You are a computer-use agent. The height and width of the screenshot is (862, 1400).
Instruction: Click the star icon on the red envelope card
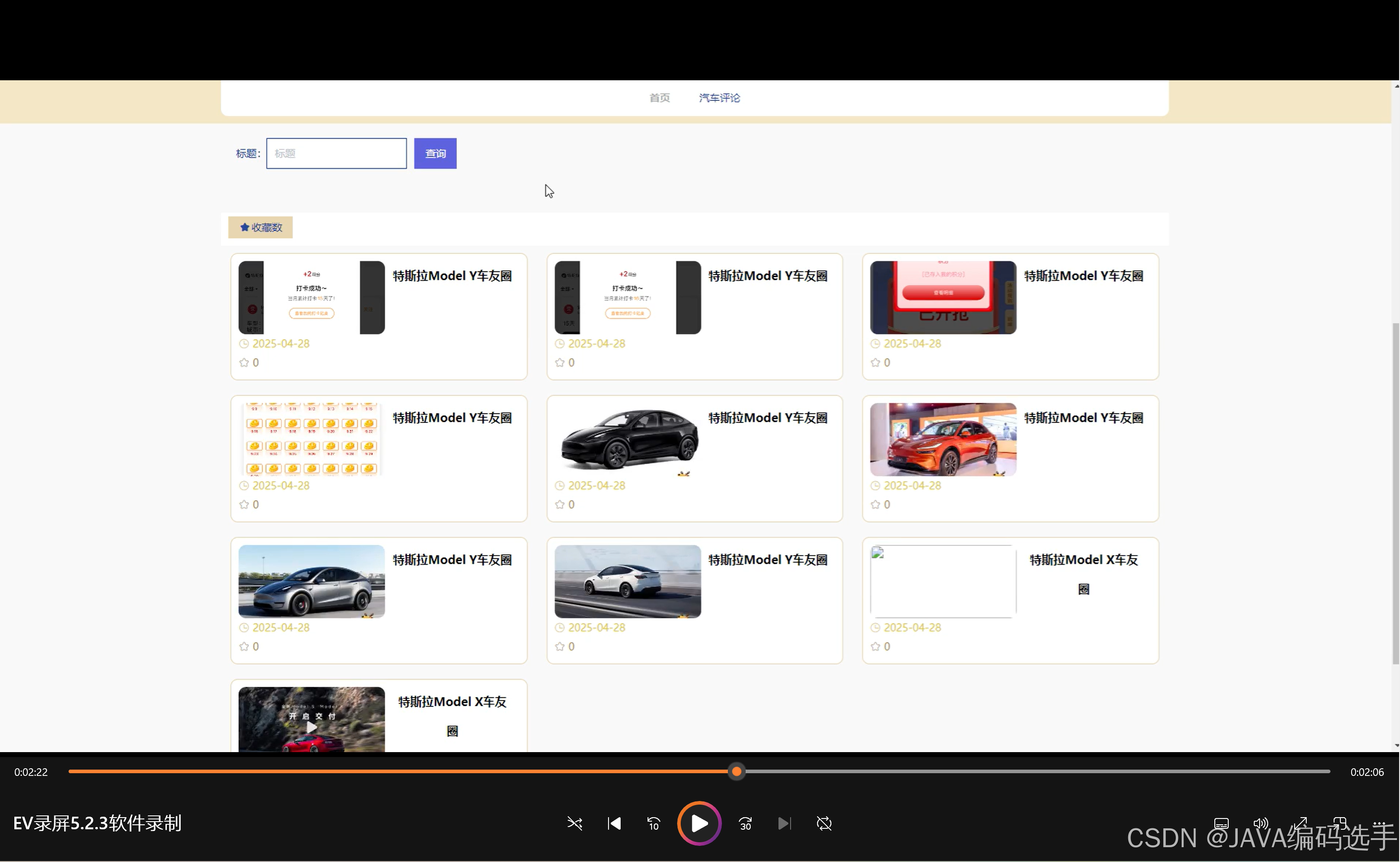click(x=876, y=362)
